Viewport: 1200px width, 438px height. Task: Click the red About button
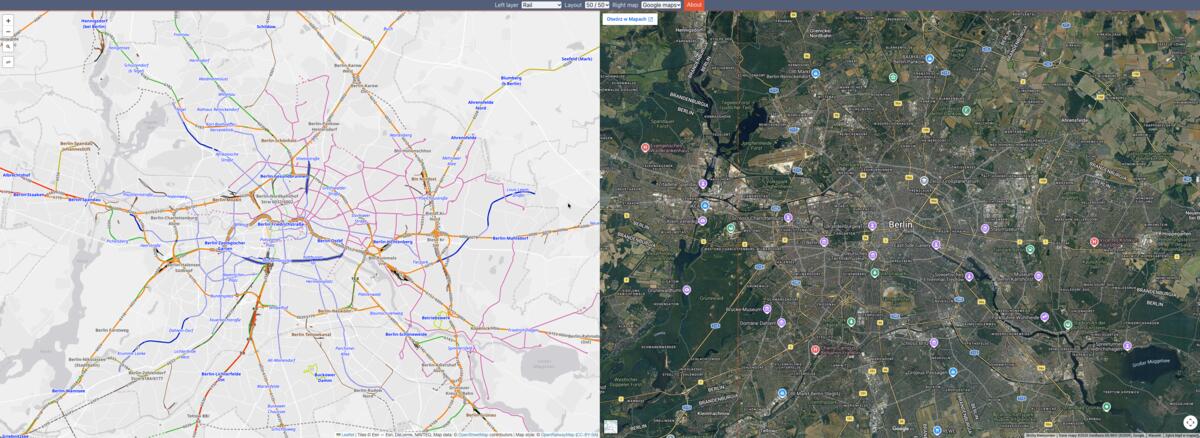coord(694,5)
